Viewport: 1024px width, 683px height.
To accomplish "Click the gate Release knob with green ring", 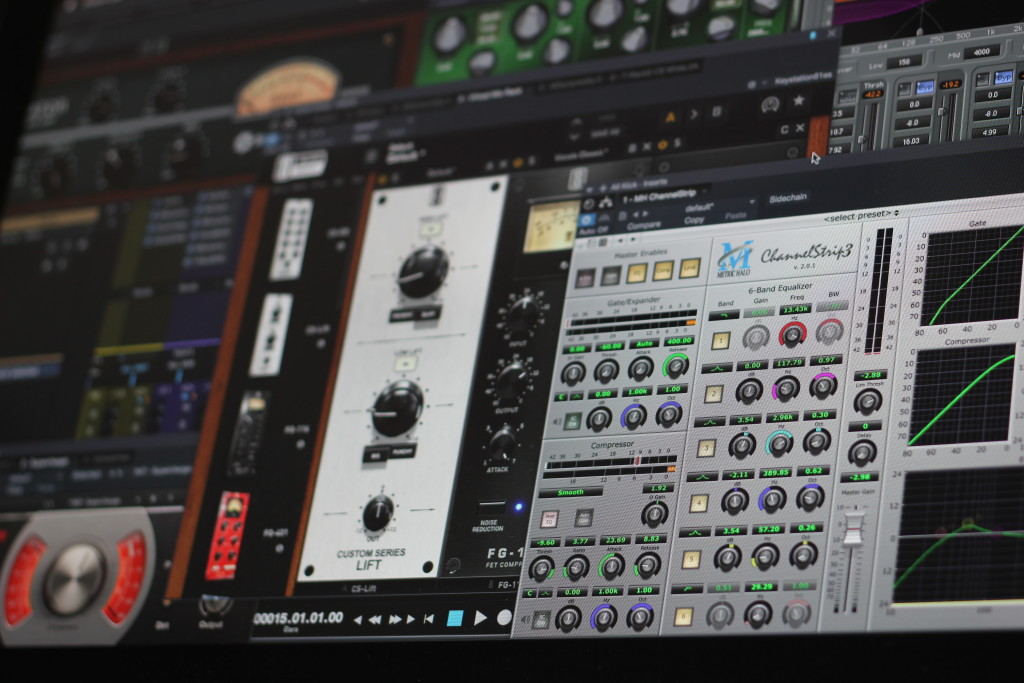I will pyautogui.click(x=676, y=366).
